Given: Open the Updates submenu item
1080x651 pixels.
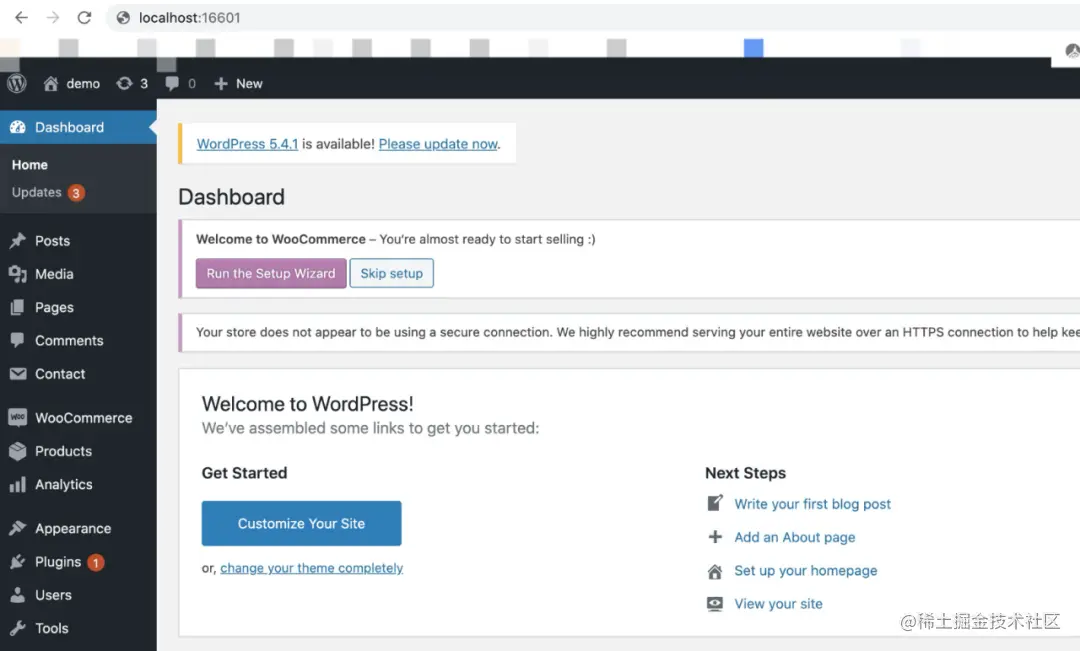Looking at the screenshot, I should 37,192.
